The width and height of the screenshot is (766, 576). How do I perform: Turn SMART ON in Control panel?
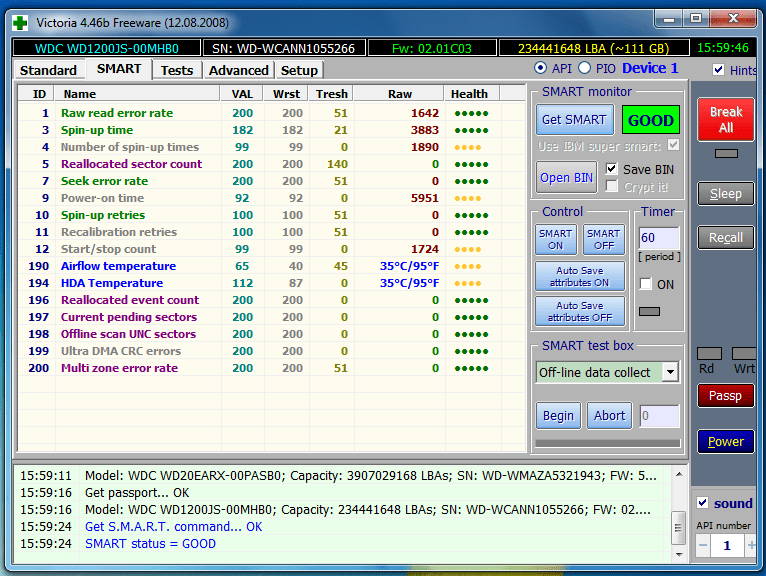point(556,240)
